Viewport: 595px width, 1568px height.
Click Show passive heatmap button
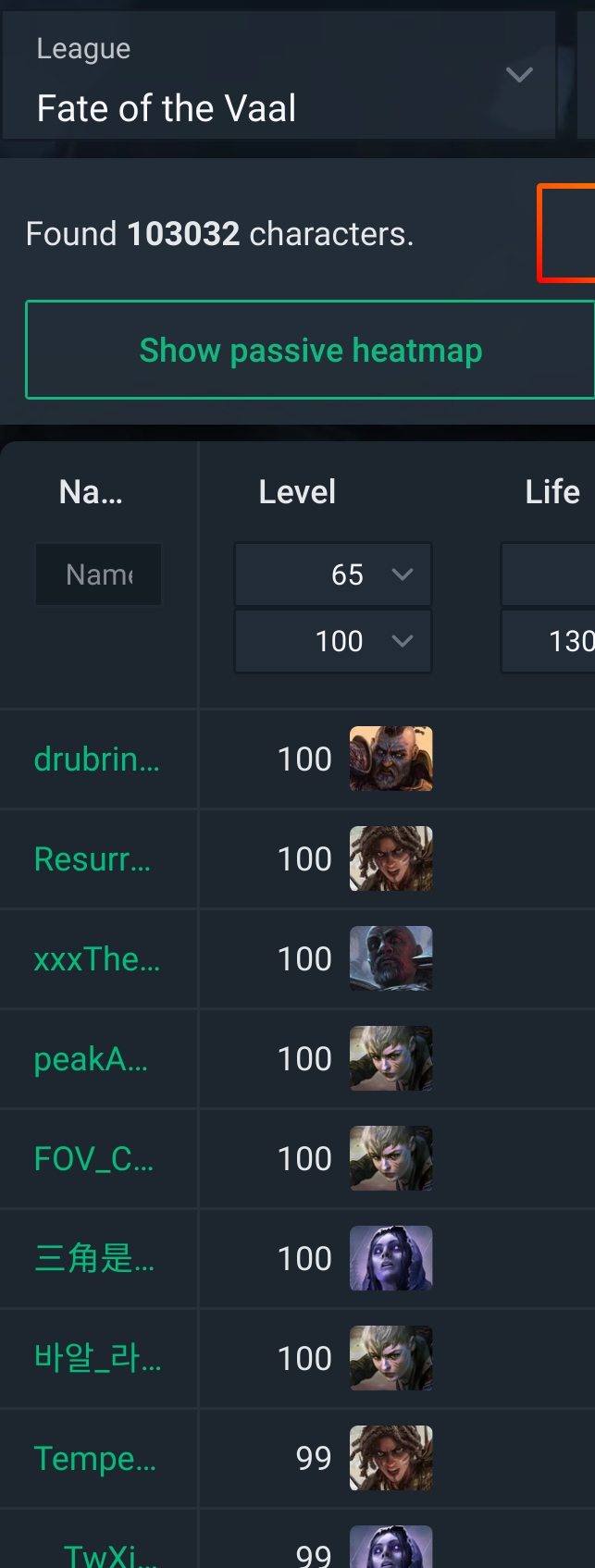(x=310, y=351)
